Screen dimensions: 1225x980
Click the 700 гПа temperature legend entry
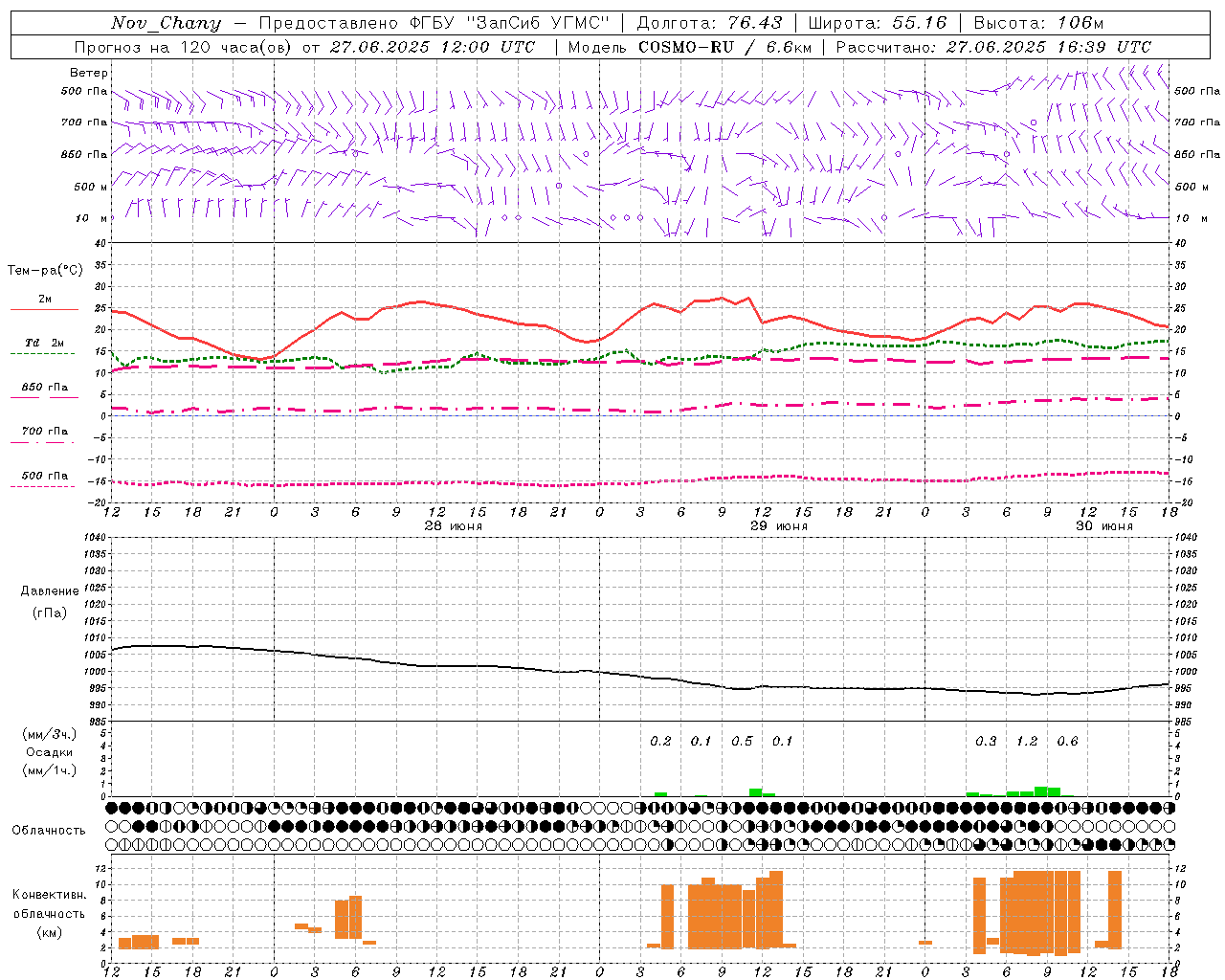click(44, 432)
